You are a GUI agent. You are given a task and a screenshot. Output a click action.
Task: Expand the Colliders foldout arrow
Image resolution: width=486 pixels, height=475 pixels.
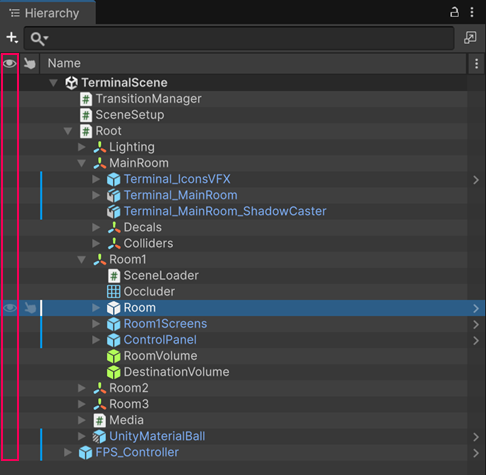point(96,243)
